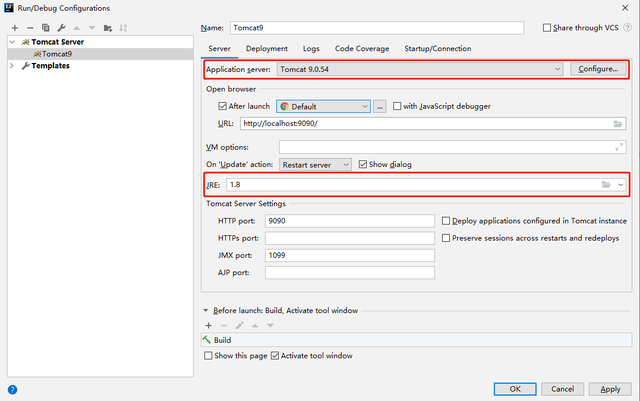640x401 pixels.
Task: Open the Startup/Connection tab
Action: point(437,48)
